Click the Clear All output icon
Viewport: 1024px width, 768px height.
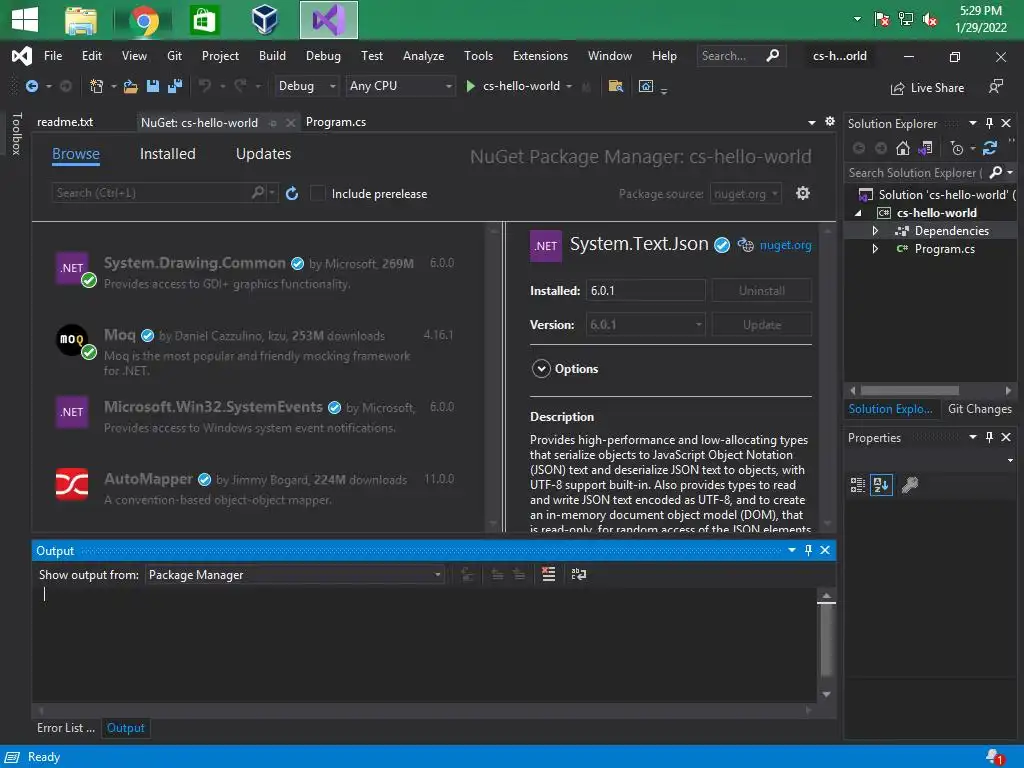549,574
